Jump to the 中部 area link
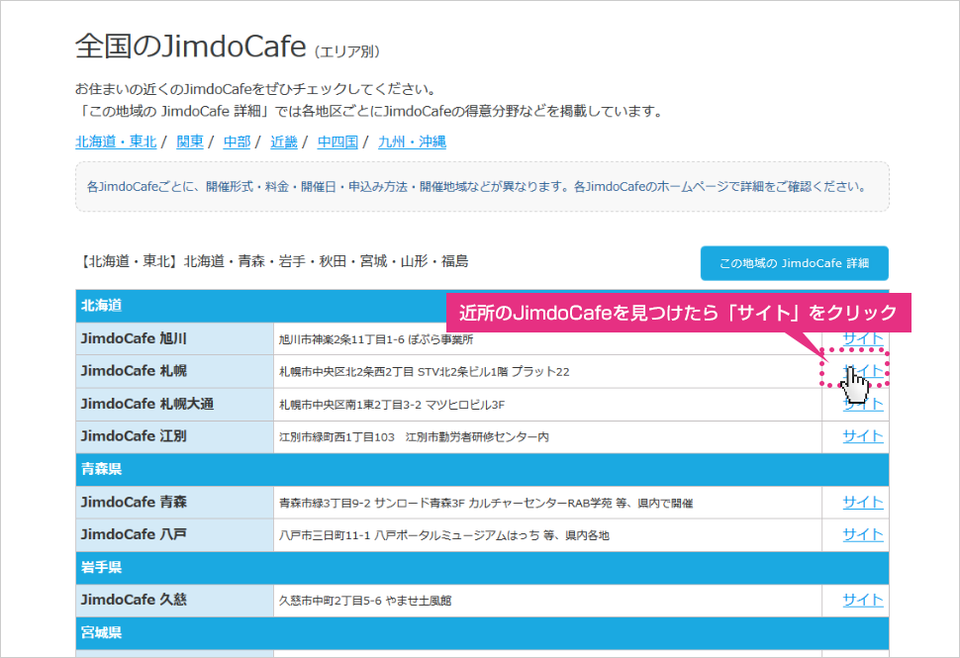 click(x=237, y=141)
